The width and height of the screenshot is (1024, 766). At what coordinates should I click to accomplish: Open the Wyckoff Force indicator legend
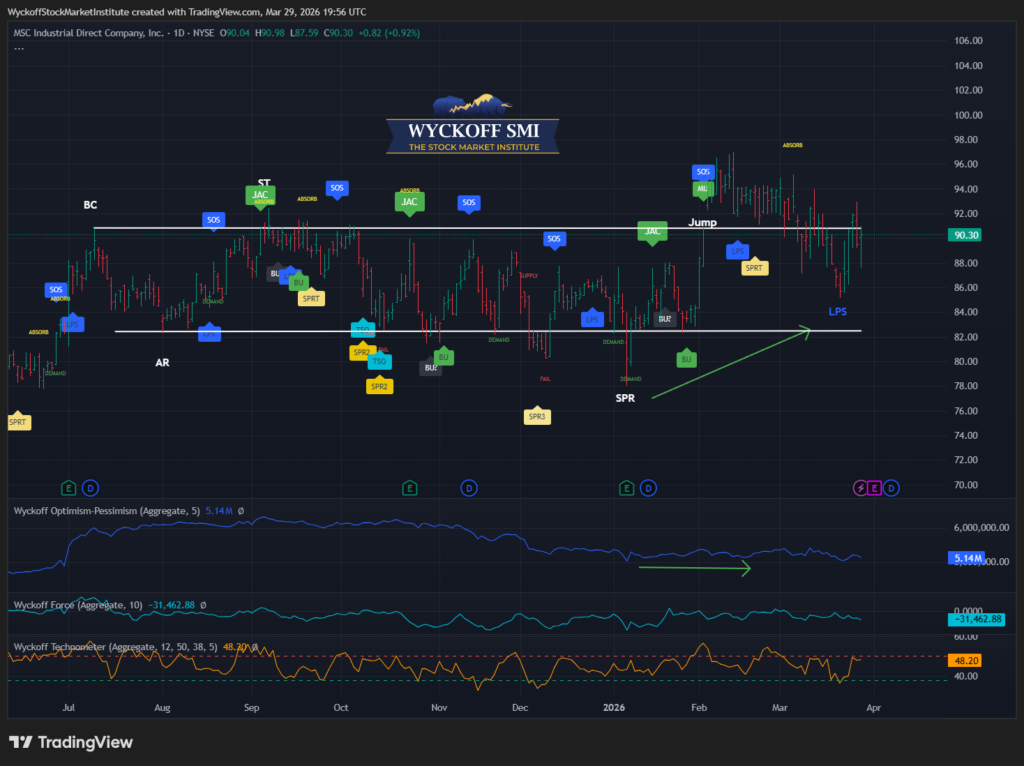coord(75,605)
